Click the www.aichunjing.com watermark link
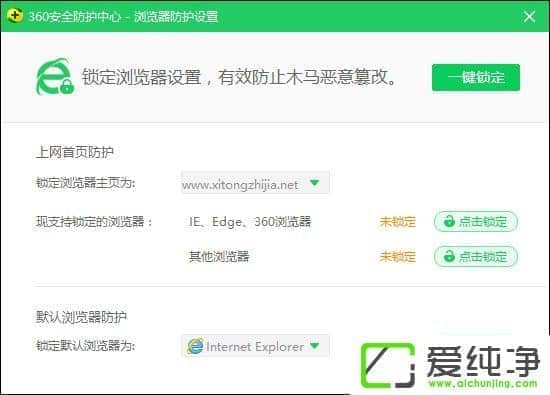 click(x=483, y=383)
